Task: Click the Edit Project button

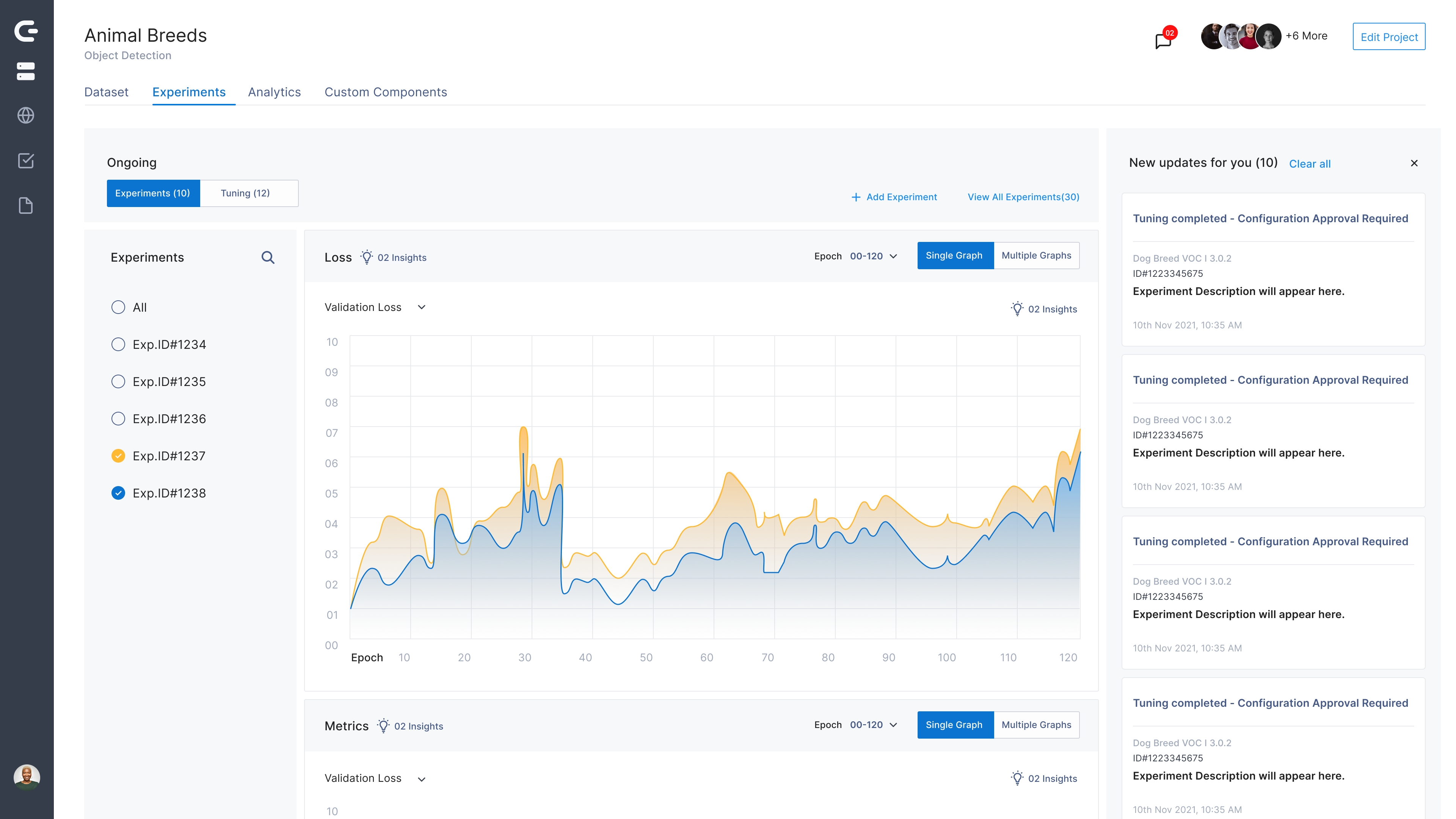Action: [1389, 37]
